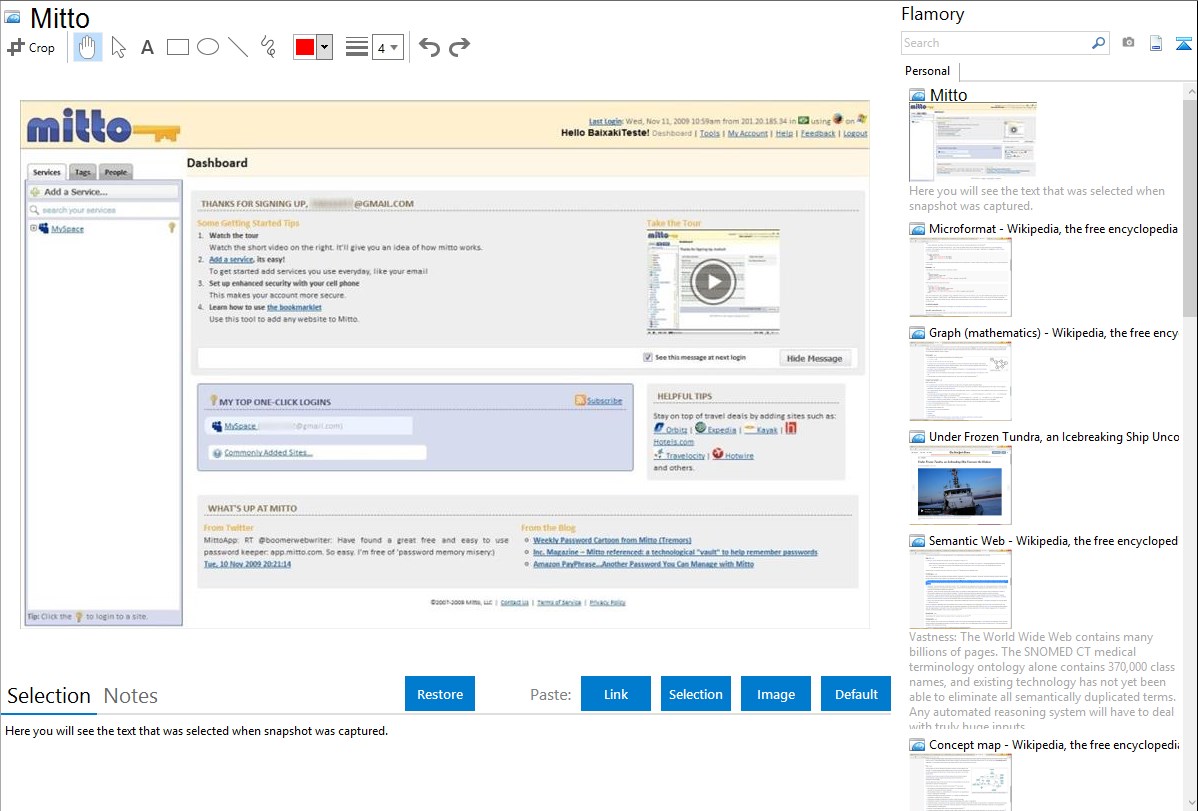1198x811 pixels.
Task: Click the Image paste button
Action: click(776, 694)
